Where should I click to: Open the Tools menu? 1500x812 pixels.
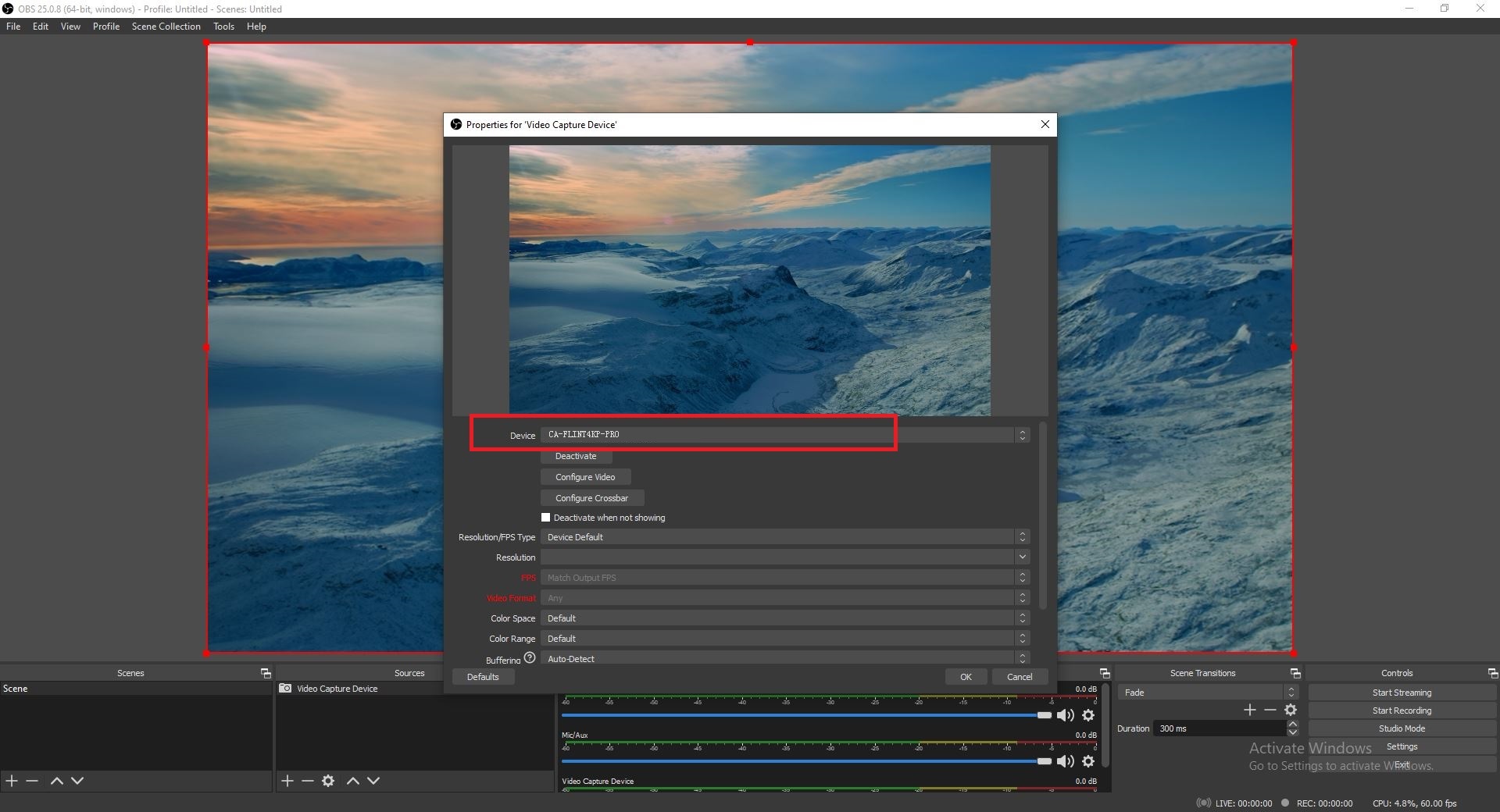coord(223,27)
